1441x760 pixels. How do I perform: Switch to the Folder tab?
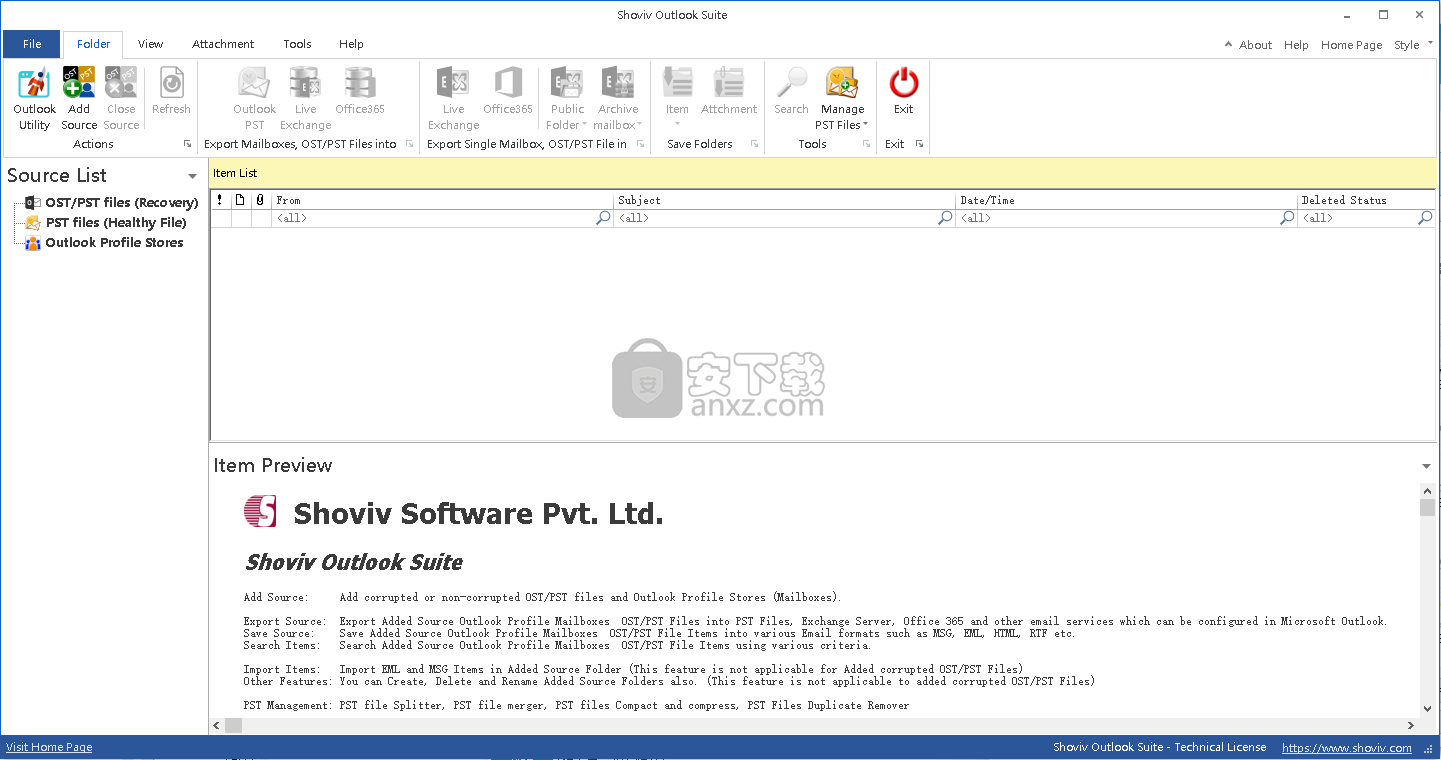coord(93,44)
